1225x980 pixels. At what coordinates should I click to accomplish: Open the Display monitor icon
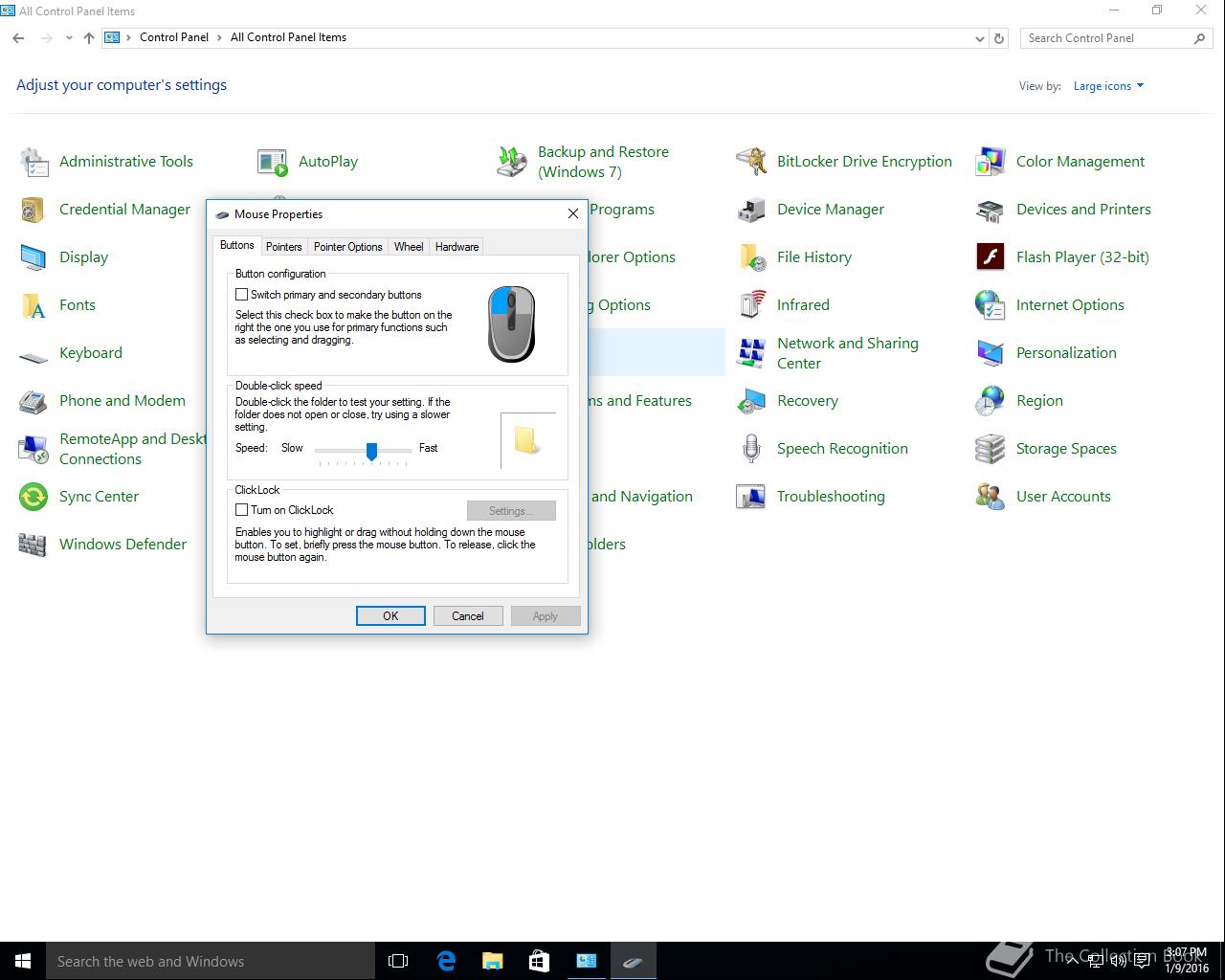coord(33,257)
